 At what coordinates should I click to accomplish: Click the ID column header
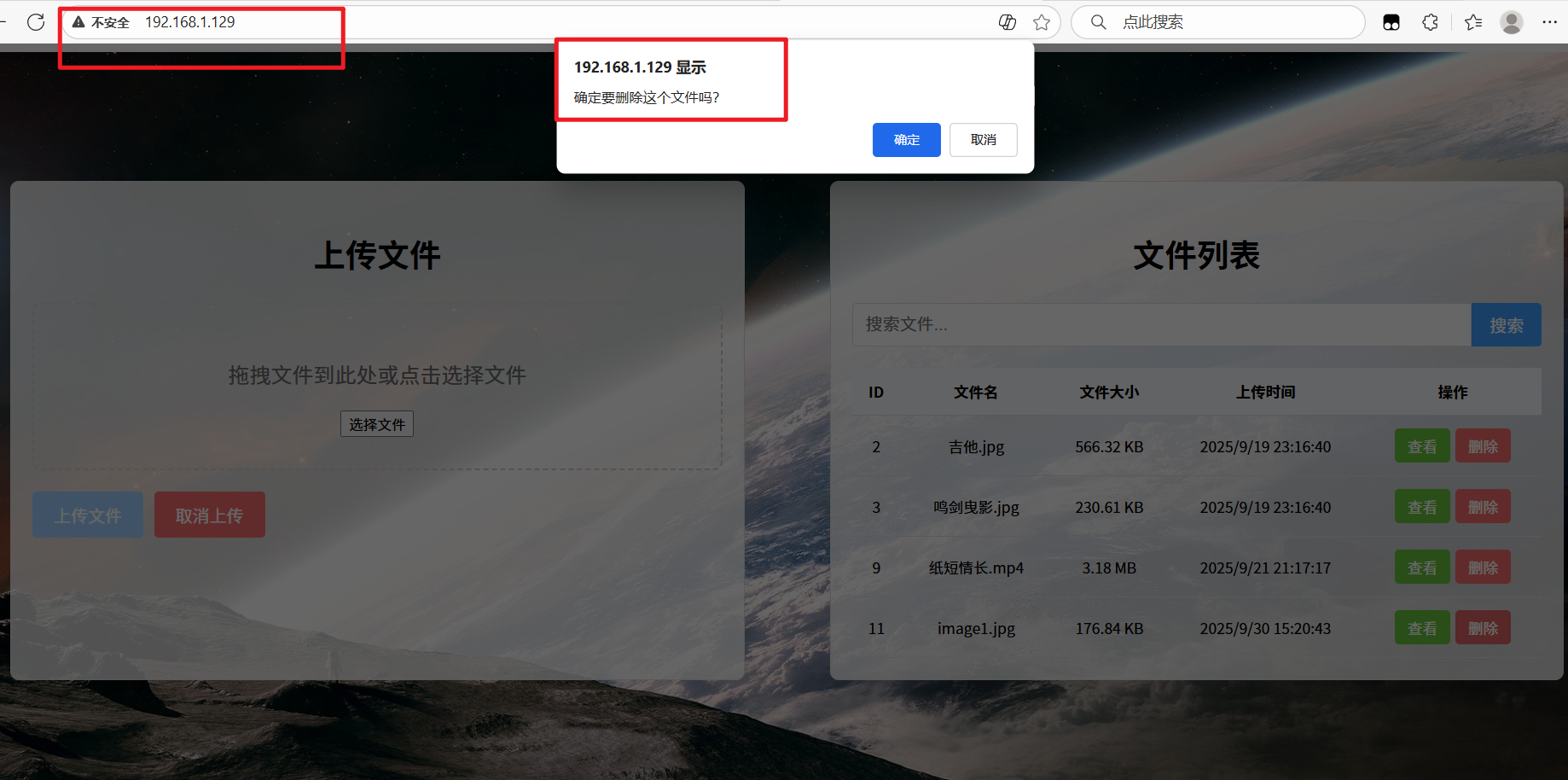876,393
